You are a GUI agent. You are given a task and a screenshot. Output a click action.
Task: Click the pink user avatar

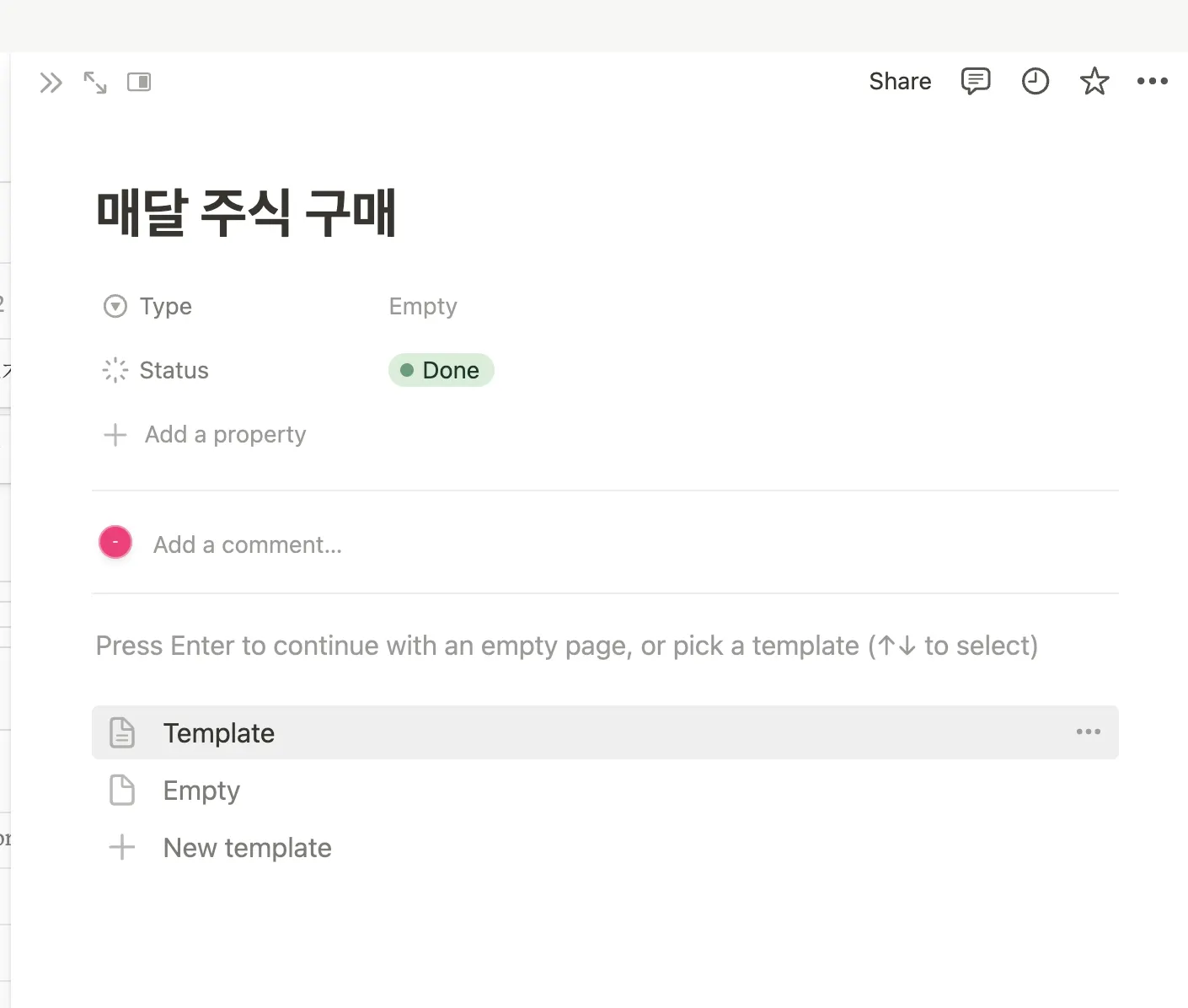tap(115, 542)
